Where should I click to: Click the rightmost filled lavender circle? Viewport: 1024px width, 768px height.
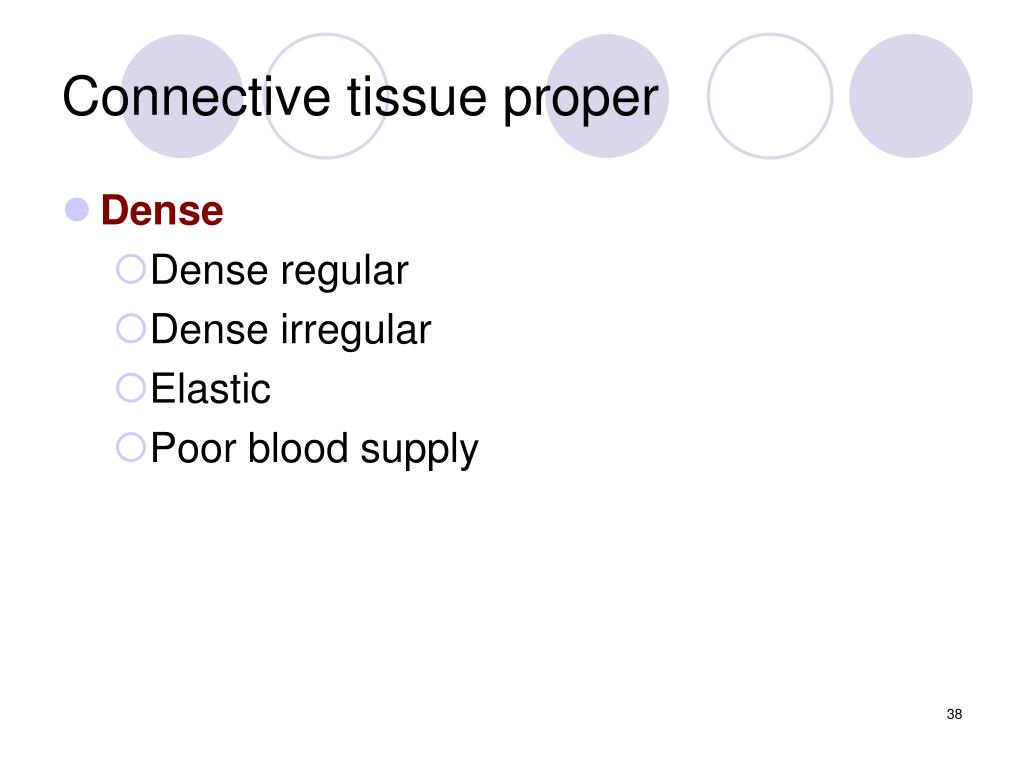pyautogui.click(x=910, y=96)
